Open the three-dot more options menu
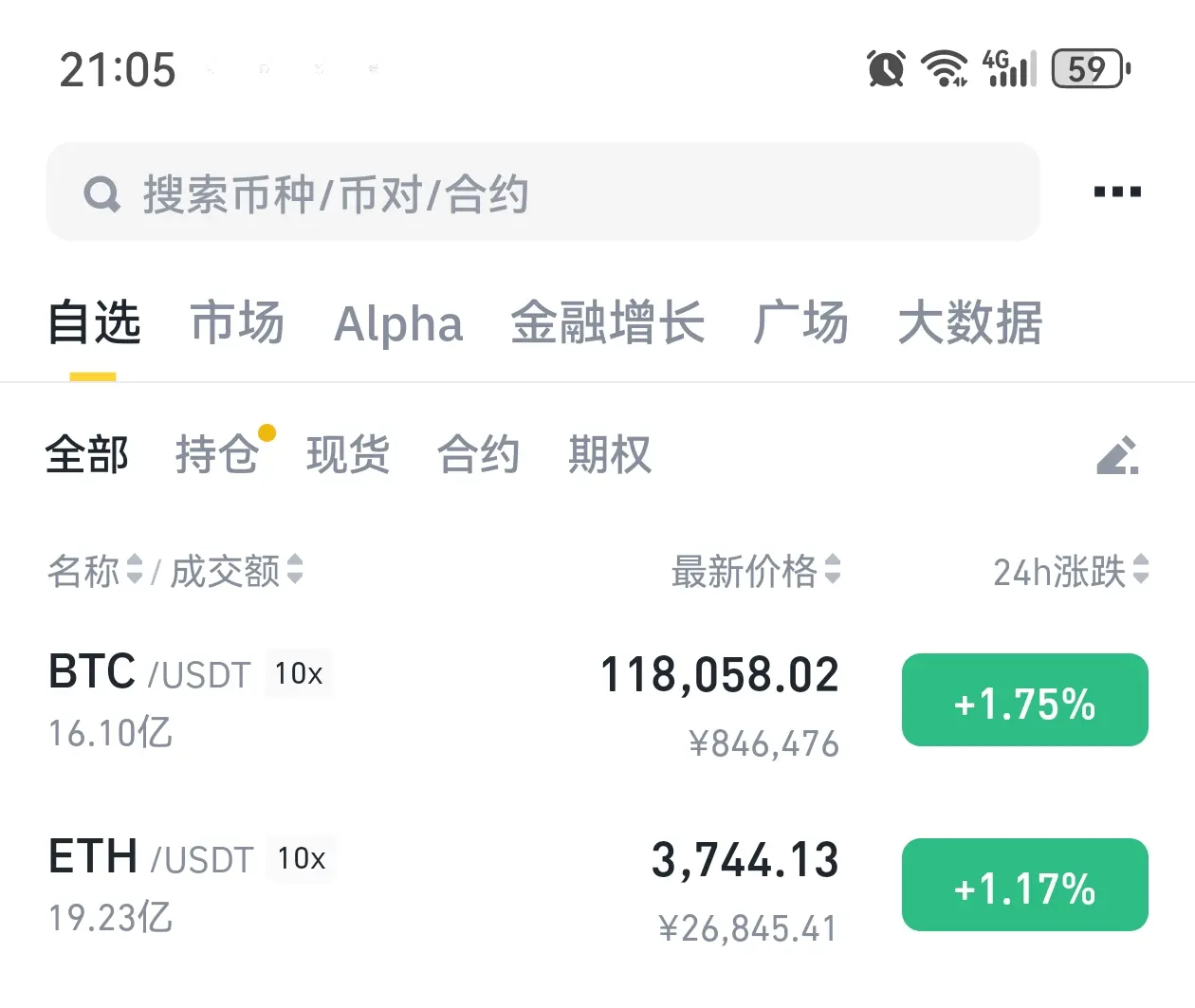Image resolution: width=1195 pixels, height=1008 pixels. pyautogui.click(x=1117, y=192)
